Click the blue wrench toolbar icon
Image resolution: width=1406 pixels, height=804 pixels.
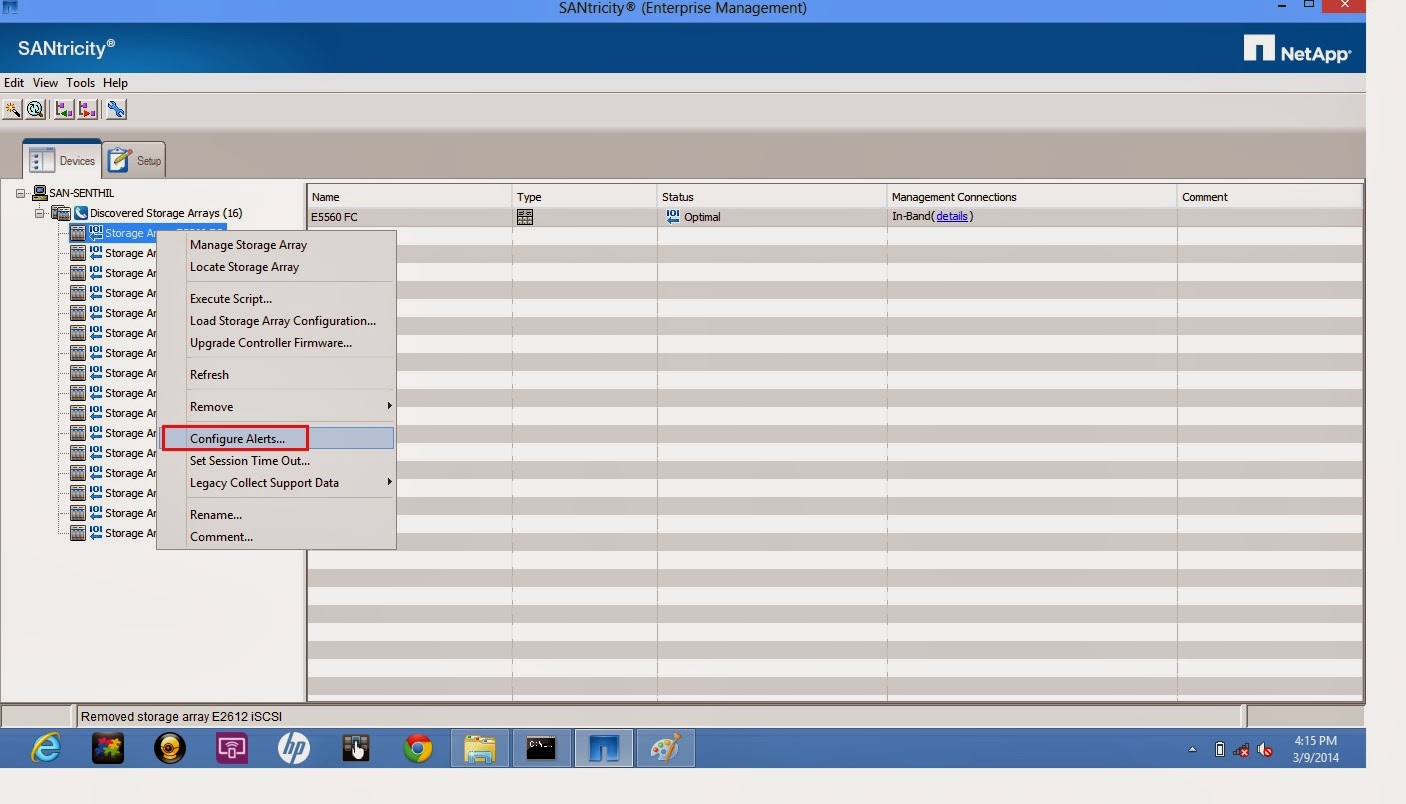[117, 110]
